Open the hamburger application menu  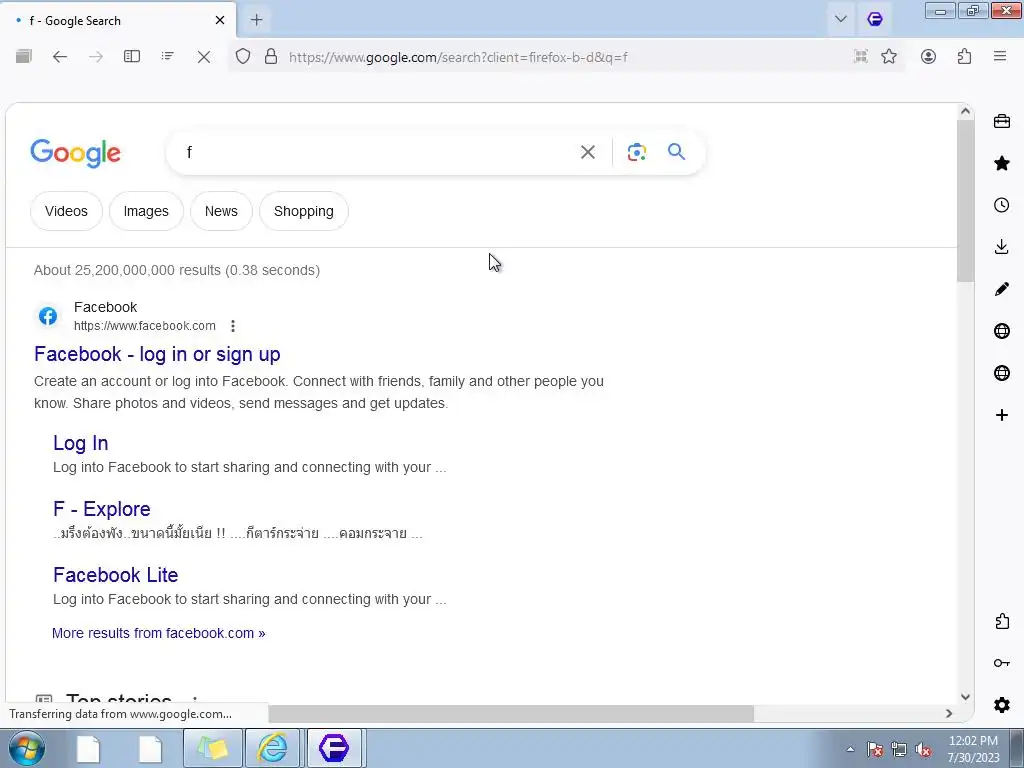(x=1000, y=57)
